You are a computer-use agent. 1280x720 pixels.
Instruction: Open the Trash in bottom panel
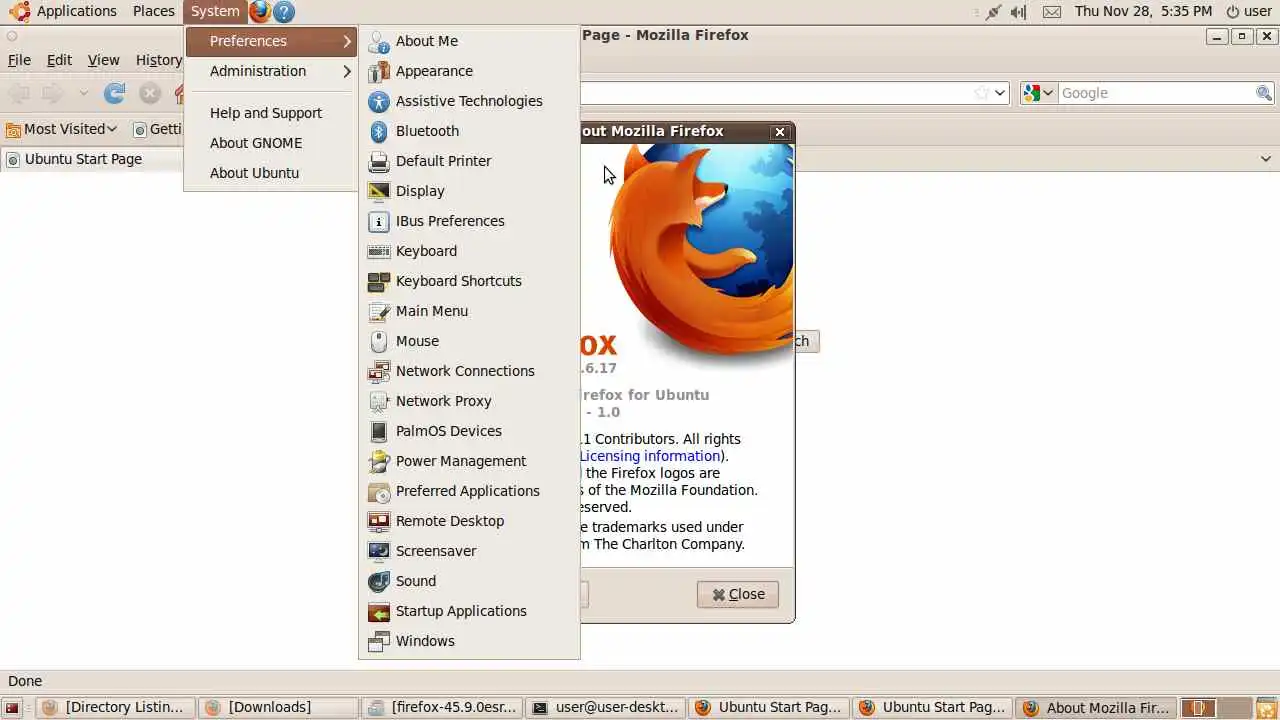point(1266,707)
